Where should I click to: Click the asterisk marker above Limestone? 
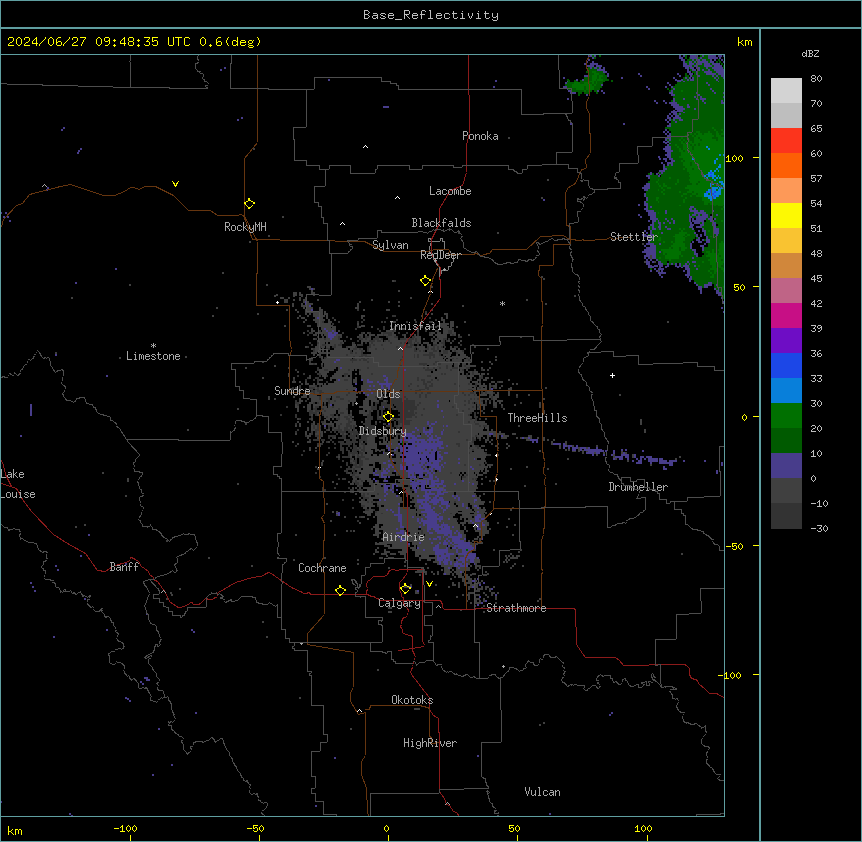[153, 346]
